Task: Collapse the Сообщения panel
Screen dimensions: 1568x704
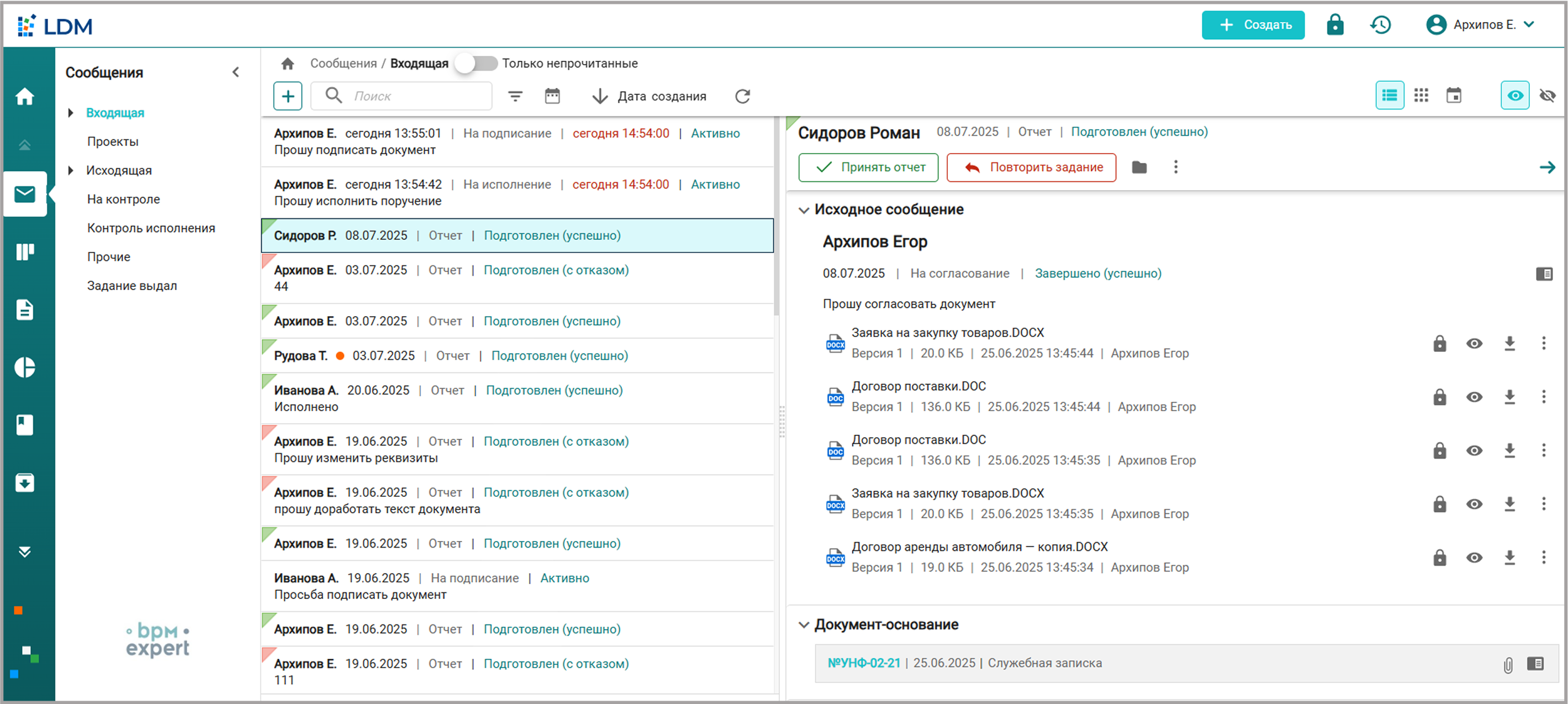Action: pos(236,72)
